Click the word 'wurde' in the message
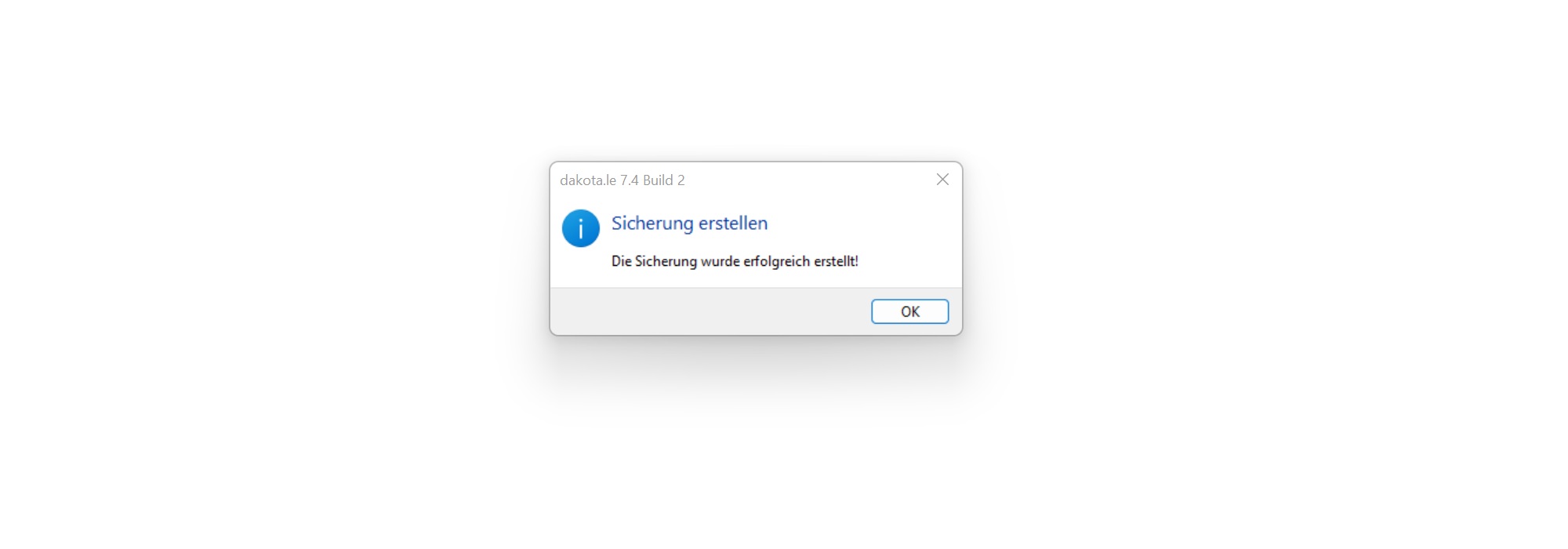Viewport: 1568px width, 549px height. tap(720, 261)
